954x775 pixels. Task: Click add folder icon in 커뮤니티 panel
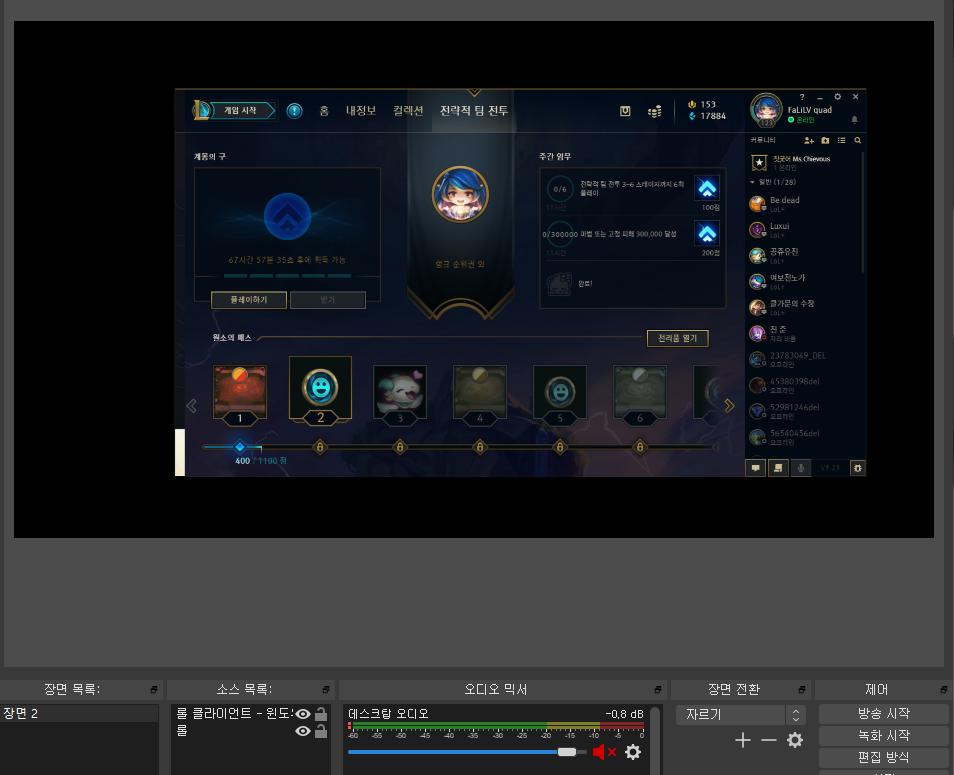point(825,141)
